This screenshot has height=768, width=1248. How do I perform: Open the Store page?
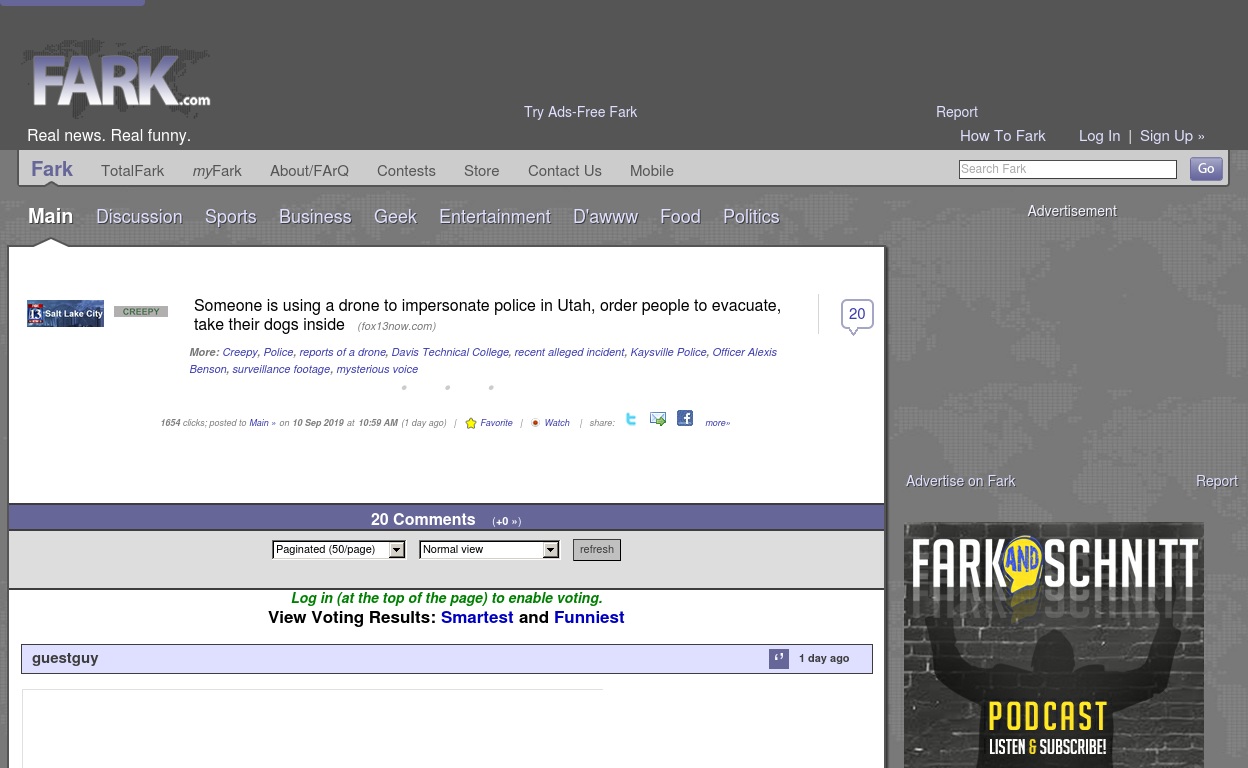[482, 171]
